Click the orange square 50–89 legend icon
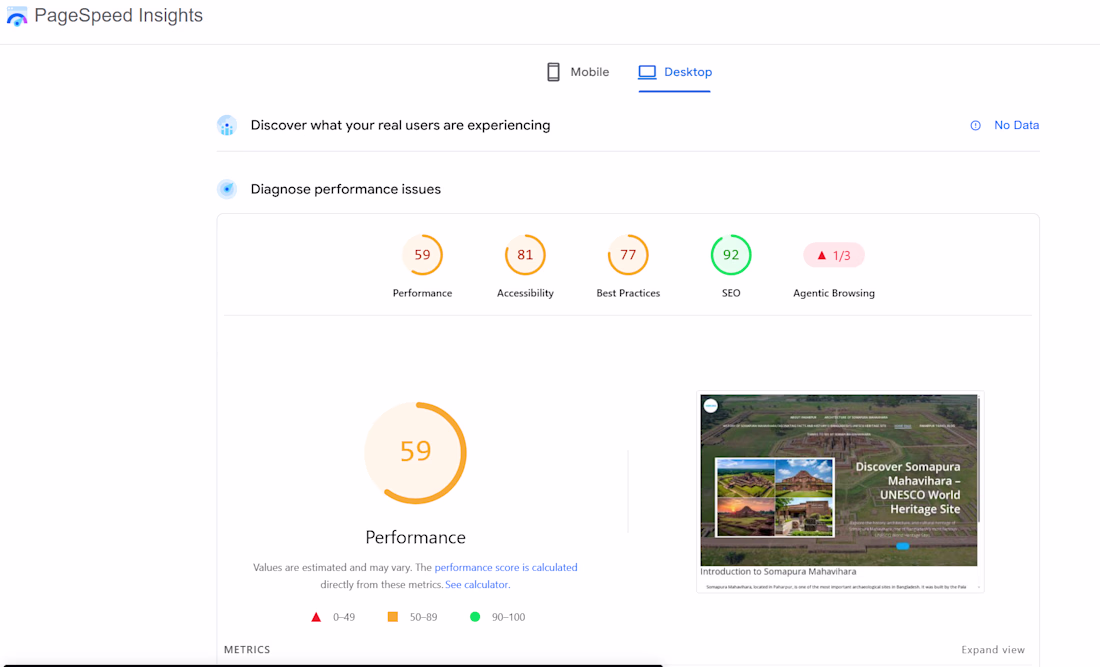This screenshot has width=1100, height=667. tap(393, 617)
